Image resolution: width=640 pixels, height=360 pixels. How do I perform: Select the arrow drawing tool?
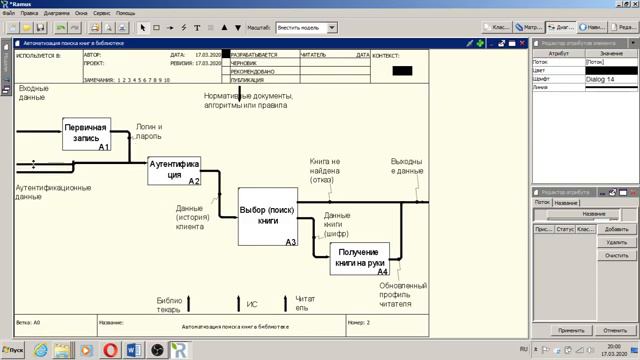[x=170, y=28]
